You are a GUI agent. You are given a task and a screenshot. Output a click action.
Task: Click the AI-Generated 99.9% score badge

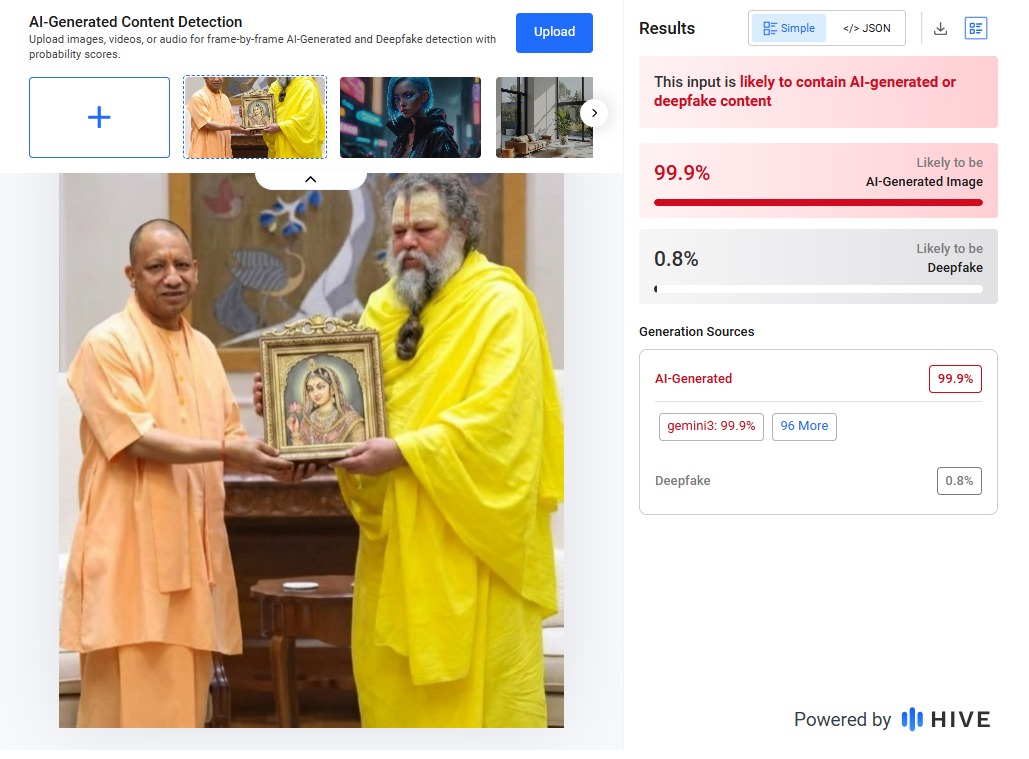[x=955, y=379]
